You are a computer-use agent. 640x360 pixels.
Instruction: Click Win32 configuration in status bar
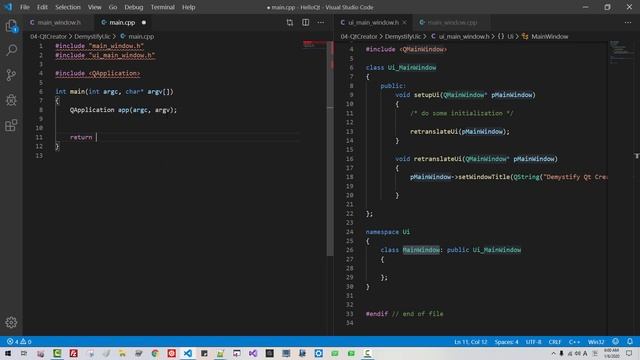tap(596, 342)
